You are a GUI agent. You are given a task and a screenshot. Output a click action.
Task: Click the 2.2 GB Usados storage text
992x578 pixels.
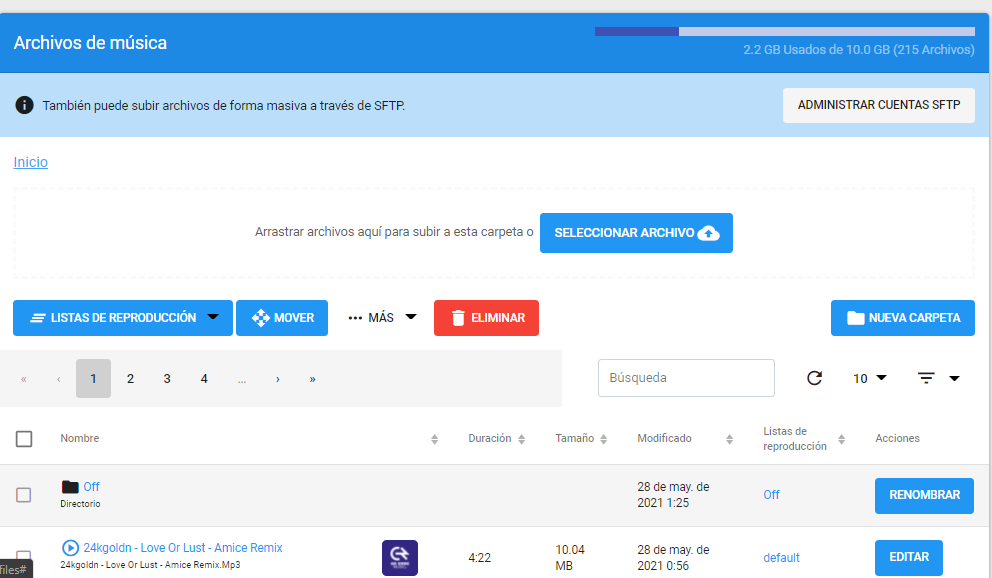859,50
